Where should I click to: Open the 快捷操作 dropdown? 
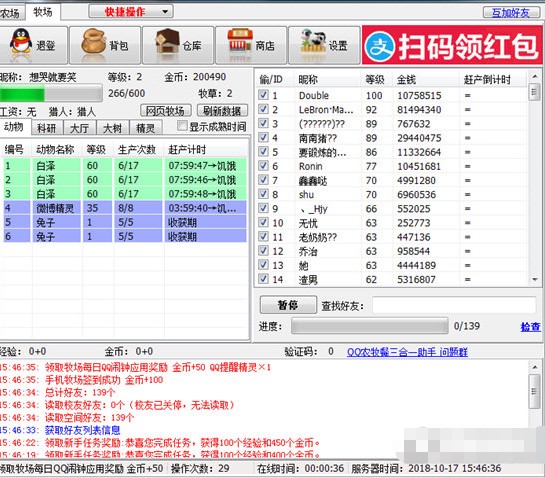131,12
